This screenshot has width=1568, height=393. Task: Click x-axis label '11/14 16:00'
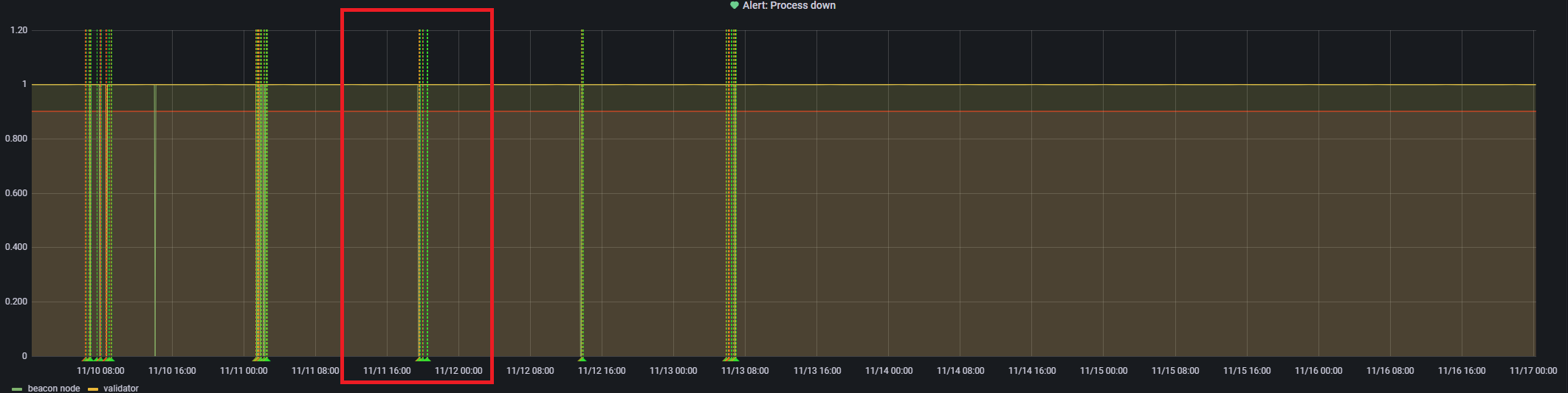1032,371
